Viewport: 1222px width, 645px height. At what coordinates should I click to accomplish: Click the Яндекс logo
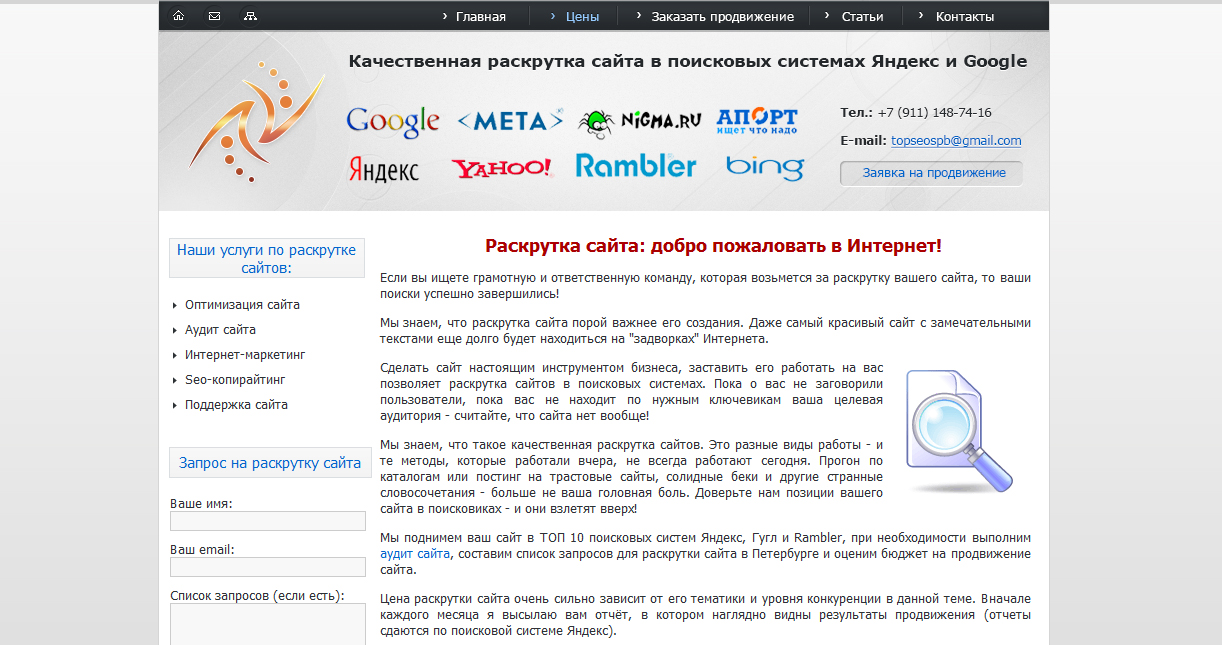click(384, 169)
